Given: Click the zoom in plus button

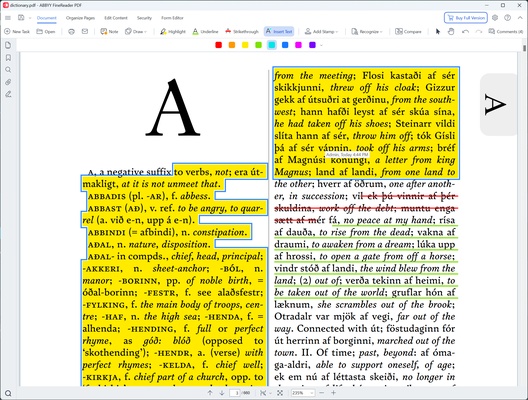Looking at the screenshot, I should pyautogui.click(x=333, y=393).
